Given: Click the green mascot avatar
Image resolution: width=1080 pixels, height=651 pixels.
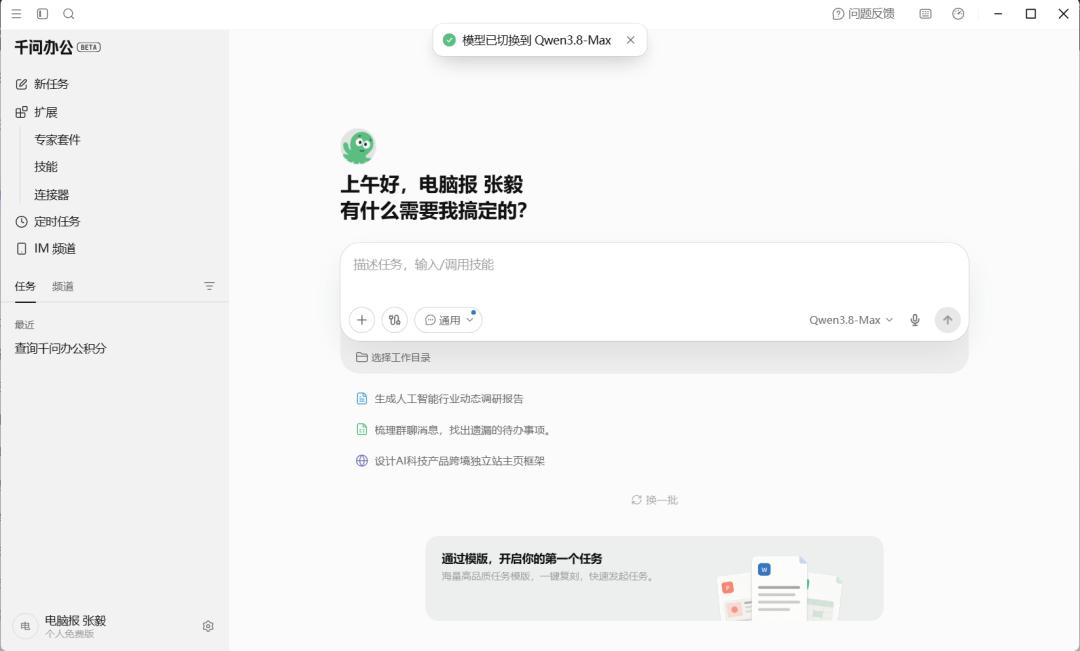Looking at the screenshot, I should tap(358, 146).
